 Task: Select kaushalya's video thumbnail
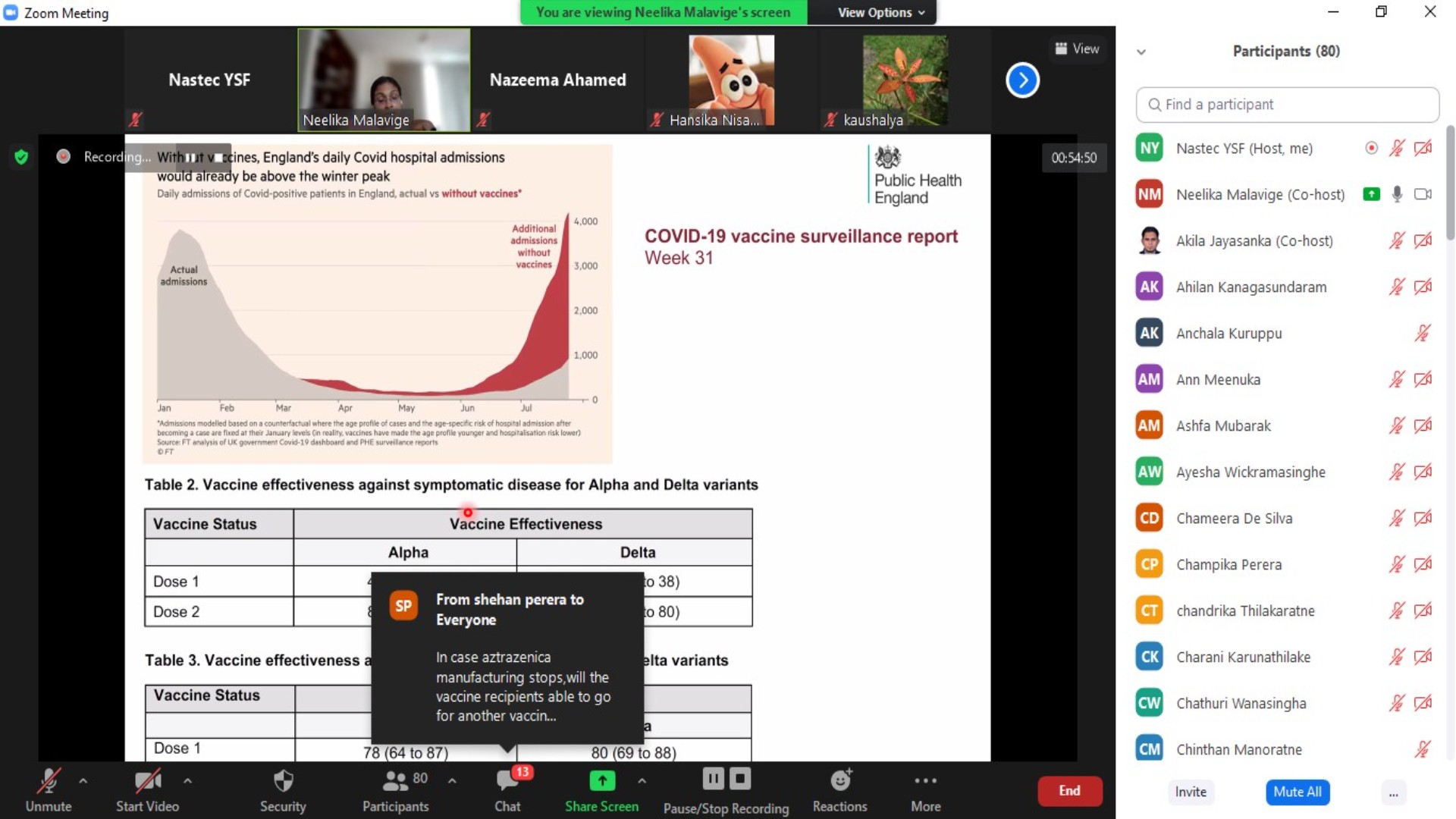[905, 80]
